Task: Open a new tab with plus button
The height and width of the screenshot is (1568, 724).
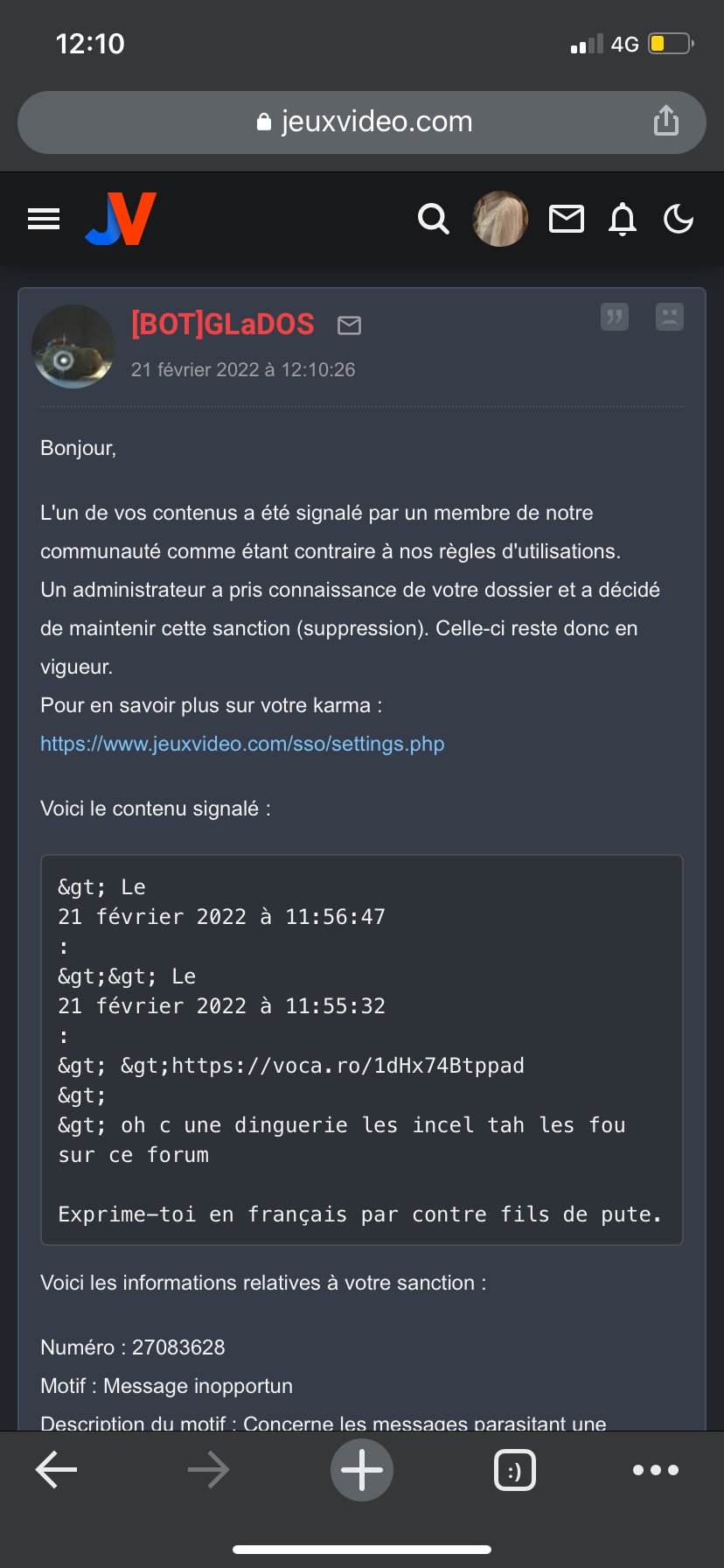Action: pyautogui.click(x=362, y=1470)
